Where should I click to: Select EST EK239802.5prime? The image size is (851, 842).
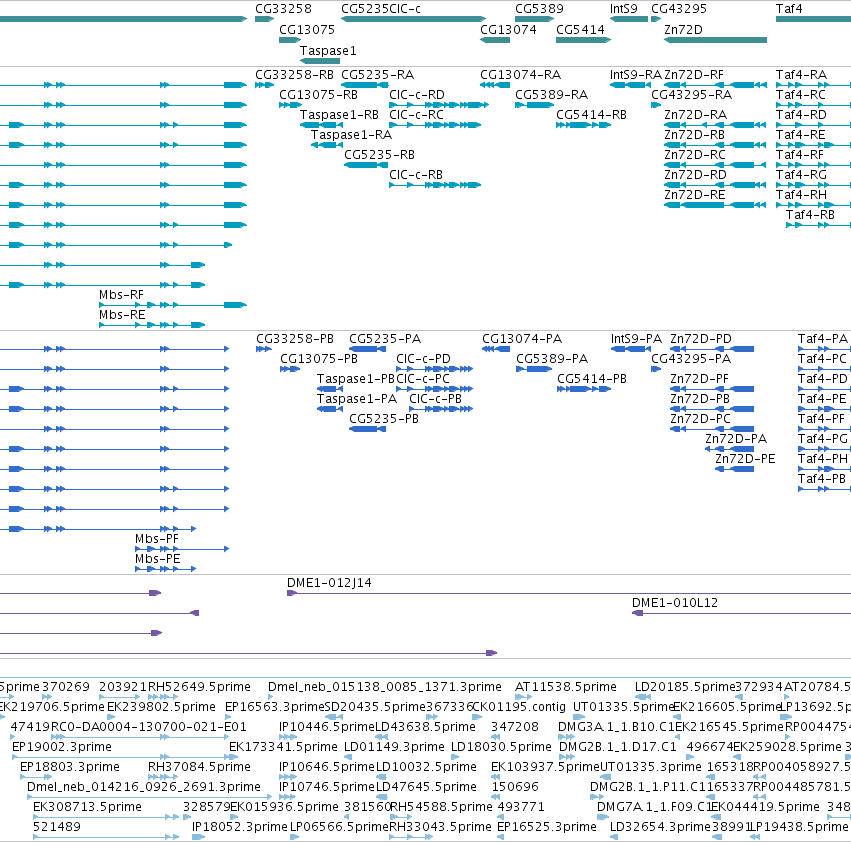point(113,717)
